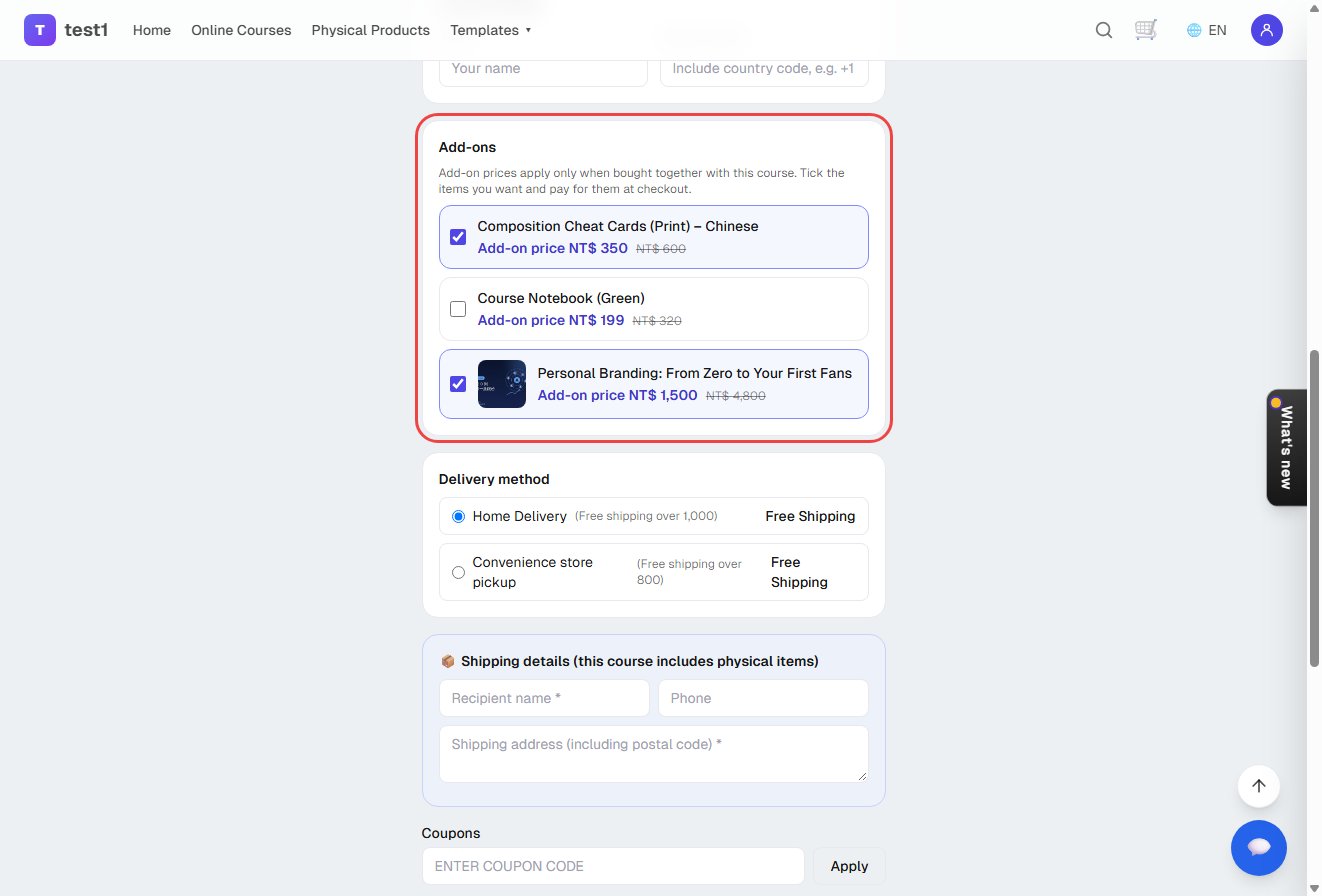The height and width of the screenshot is (896, 1322).
Task: Open the user profile avatar
Action: pyautogui.click(x=1267, y=30)
